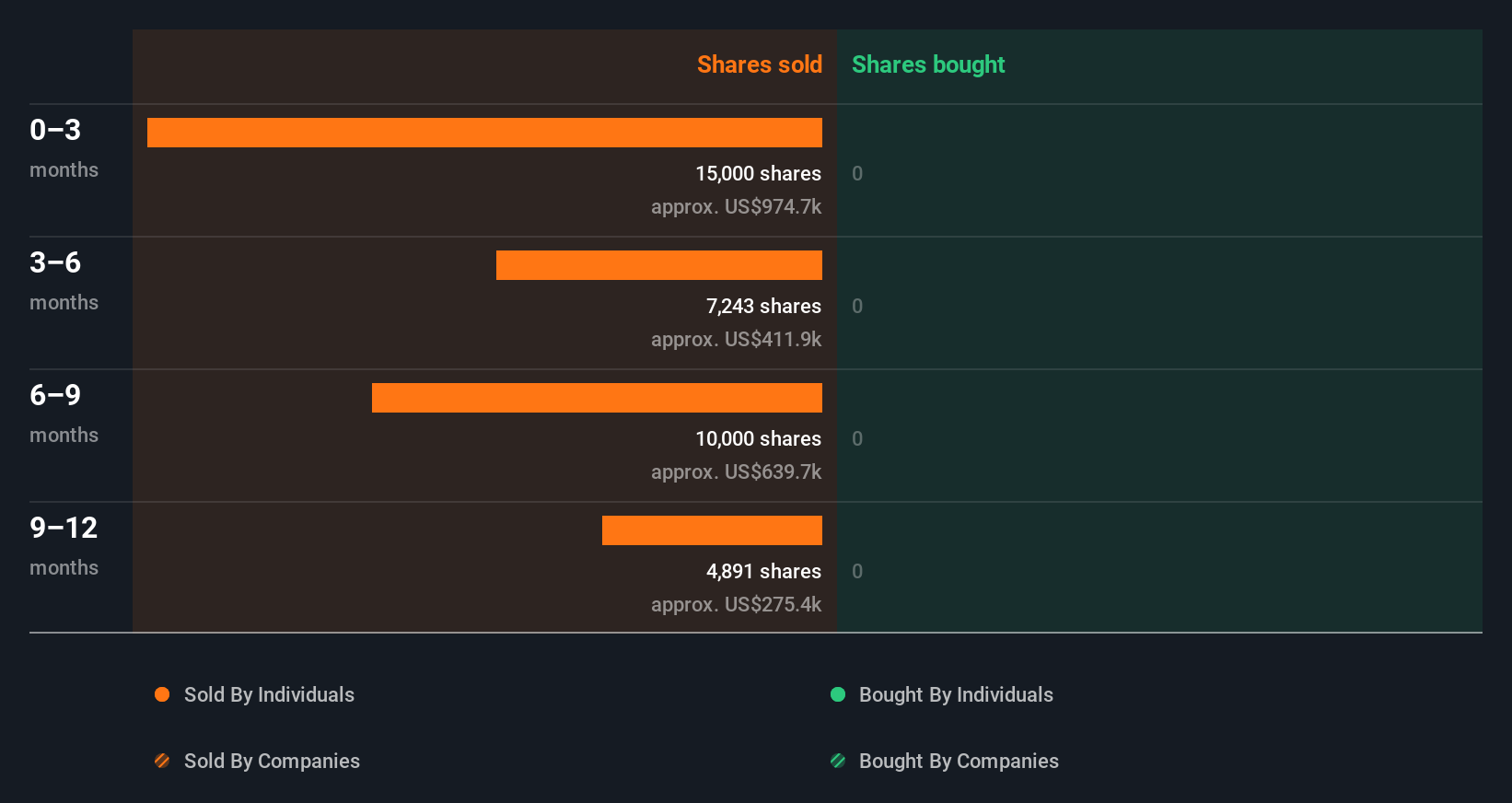This screenshot has height=803, width=1512.
Task: Select the Sold By Individuals legend label
Action: coord(269,694)
